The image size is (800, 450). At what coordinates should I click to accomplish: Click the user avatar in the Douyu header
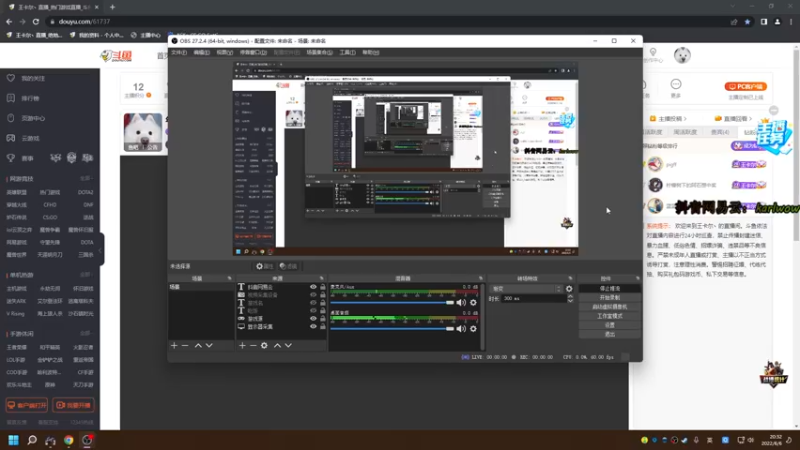[682, 55]
